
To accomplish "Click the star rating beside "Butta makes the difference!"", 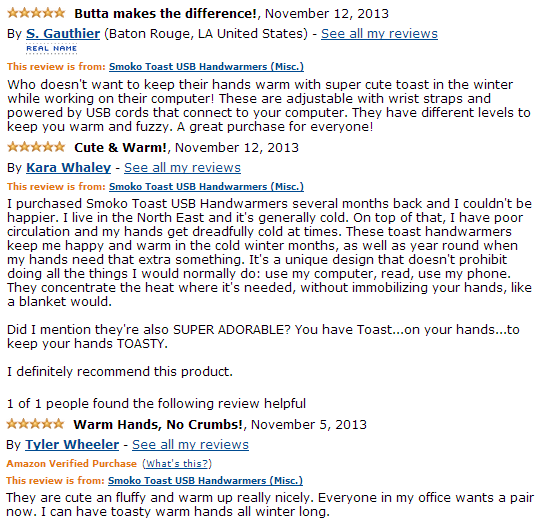I will (36, 13).
